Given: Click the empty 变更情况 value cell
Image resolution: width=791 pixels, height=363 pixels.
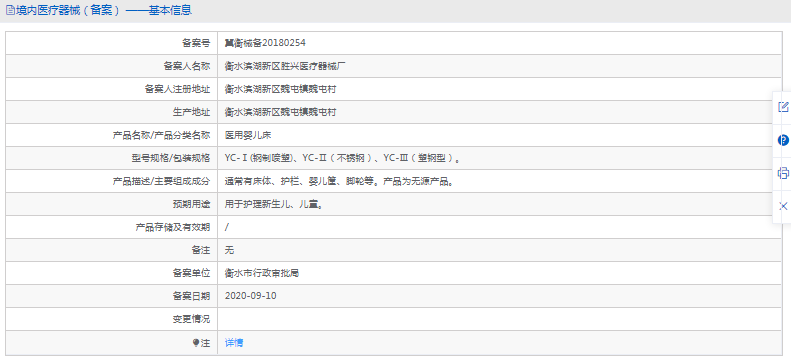Looking at the screenshot, I should [x=499, y=319].
